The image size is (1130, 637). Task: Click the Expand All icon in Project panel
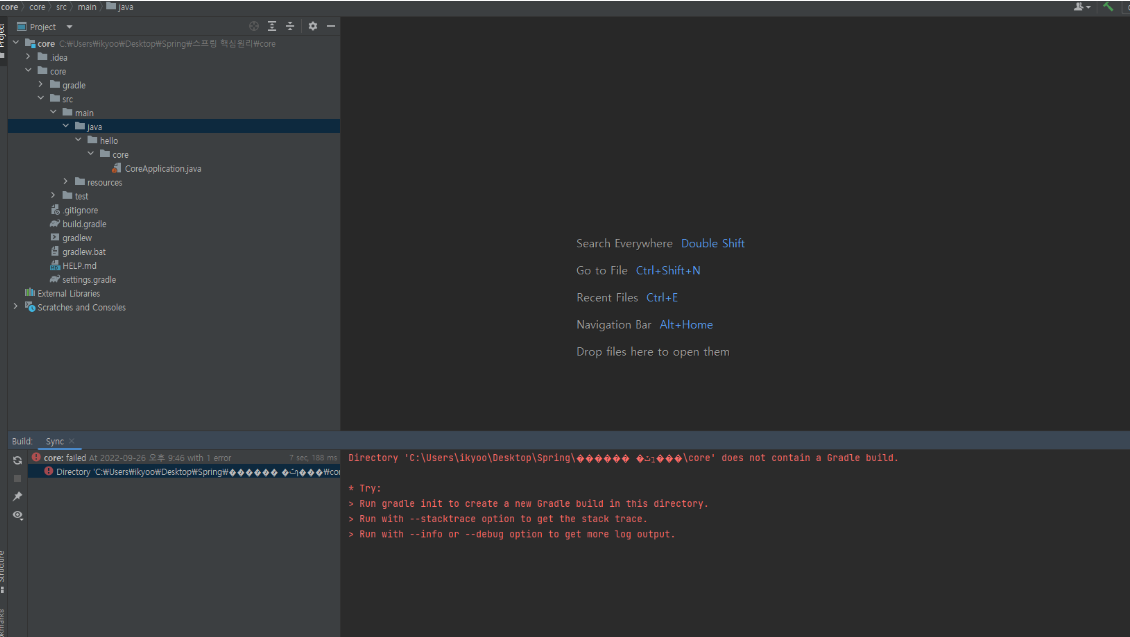point(272,26)
